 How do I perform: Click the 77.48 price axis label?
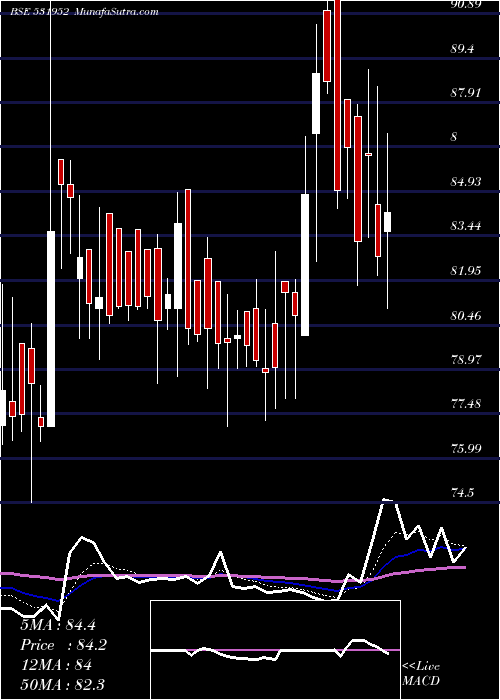coord(466,404)
